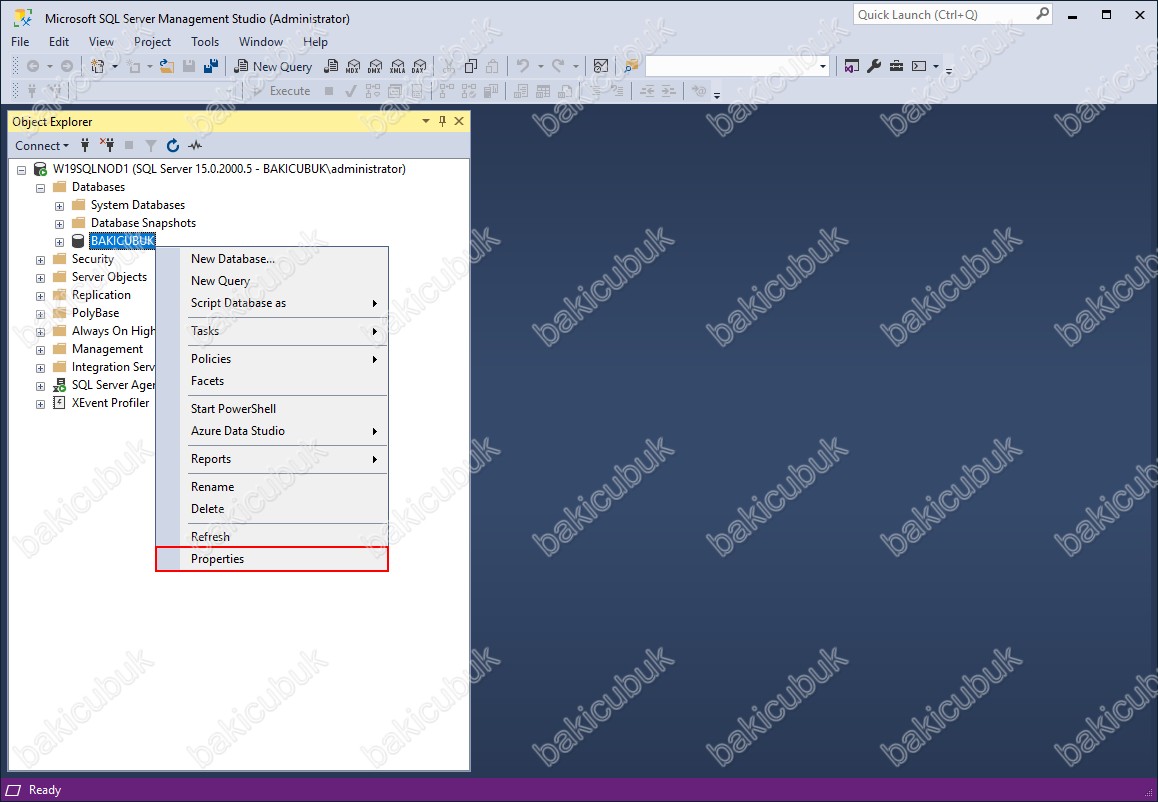Open the Find combo box dropdown arrow

point(823,66)
